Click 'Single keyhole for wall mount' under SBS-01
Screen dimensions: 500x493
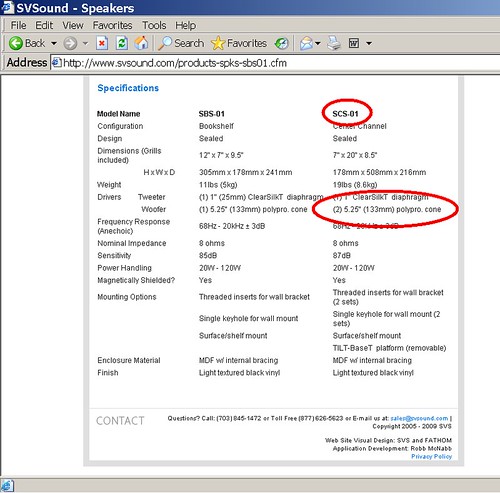click(x=249, y=318)
